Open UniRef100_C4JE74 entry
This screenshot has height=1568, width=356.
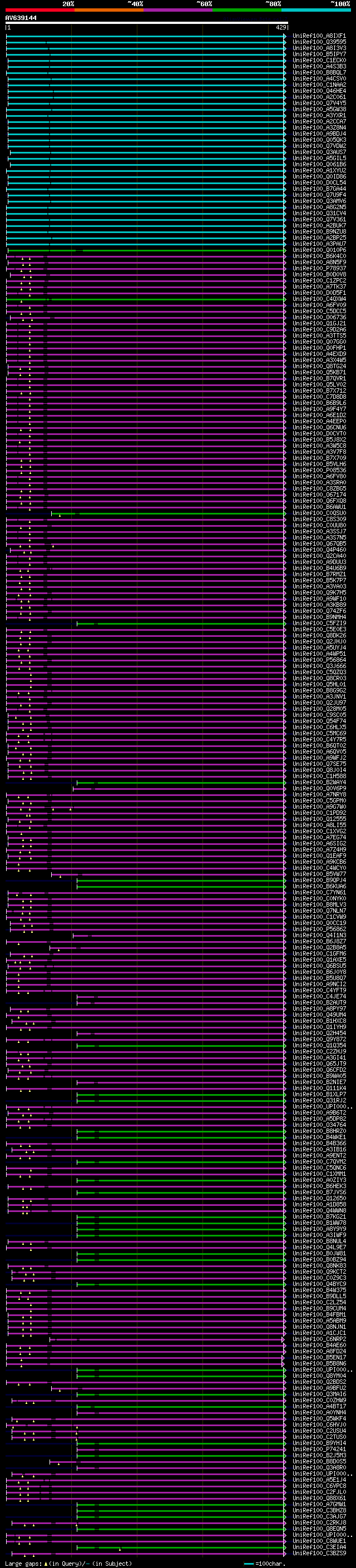click(x=319, y=997)
